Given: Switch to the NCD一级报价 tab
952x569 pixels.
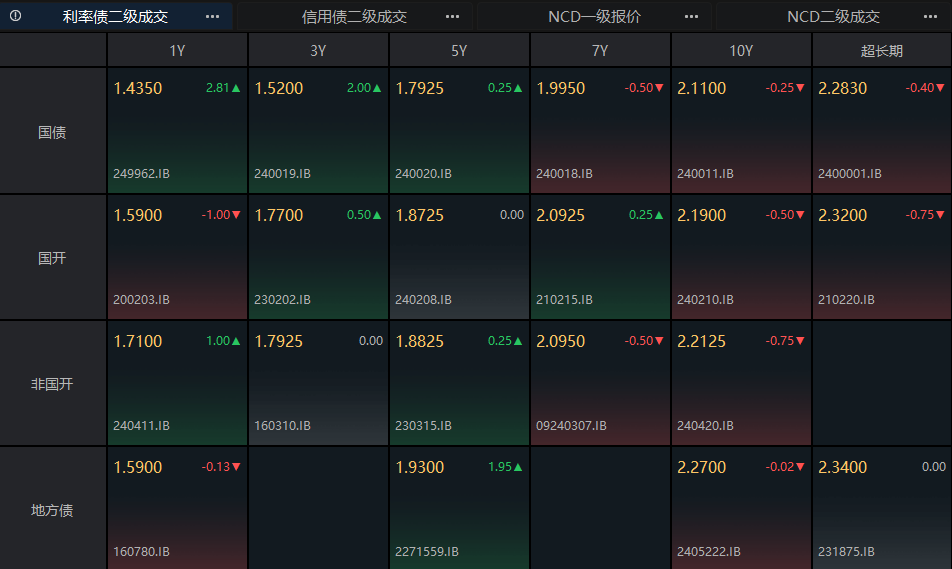Looking at the screenshot, I should 594,16.
